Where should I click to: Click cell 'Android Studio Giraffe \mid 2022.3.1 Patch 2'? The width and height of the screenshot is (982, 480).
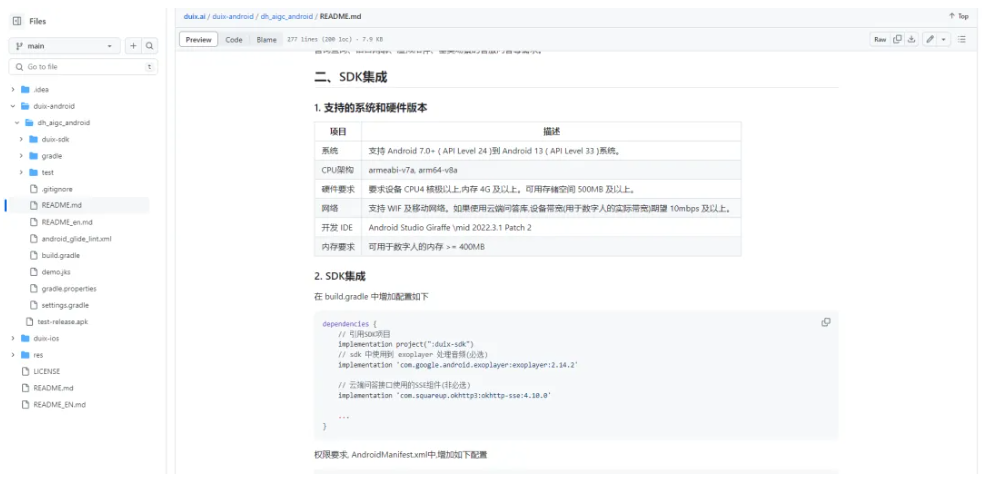[552, 227]
